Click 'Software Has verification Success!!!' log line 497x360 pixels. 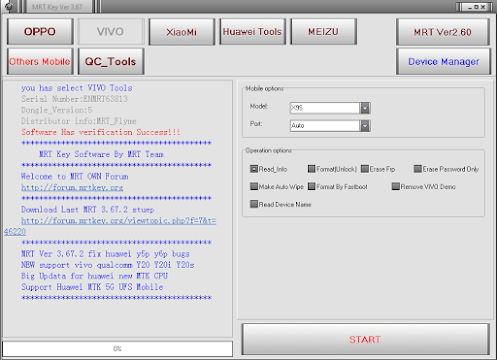101,132
